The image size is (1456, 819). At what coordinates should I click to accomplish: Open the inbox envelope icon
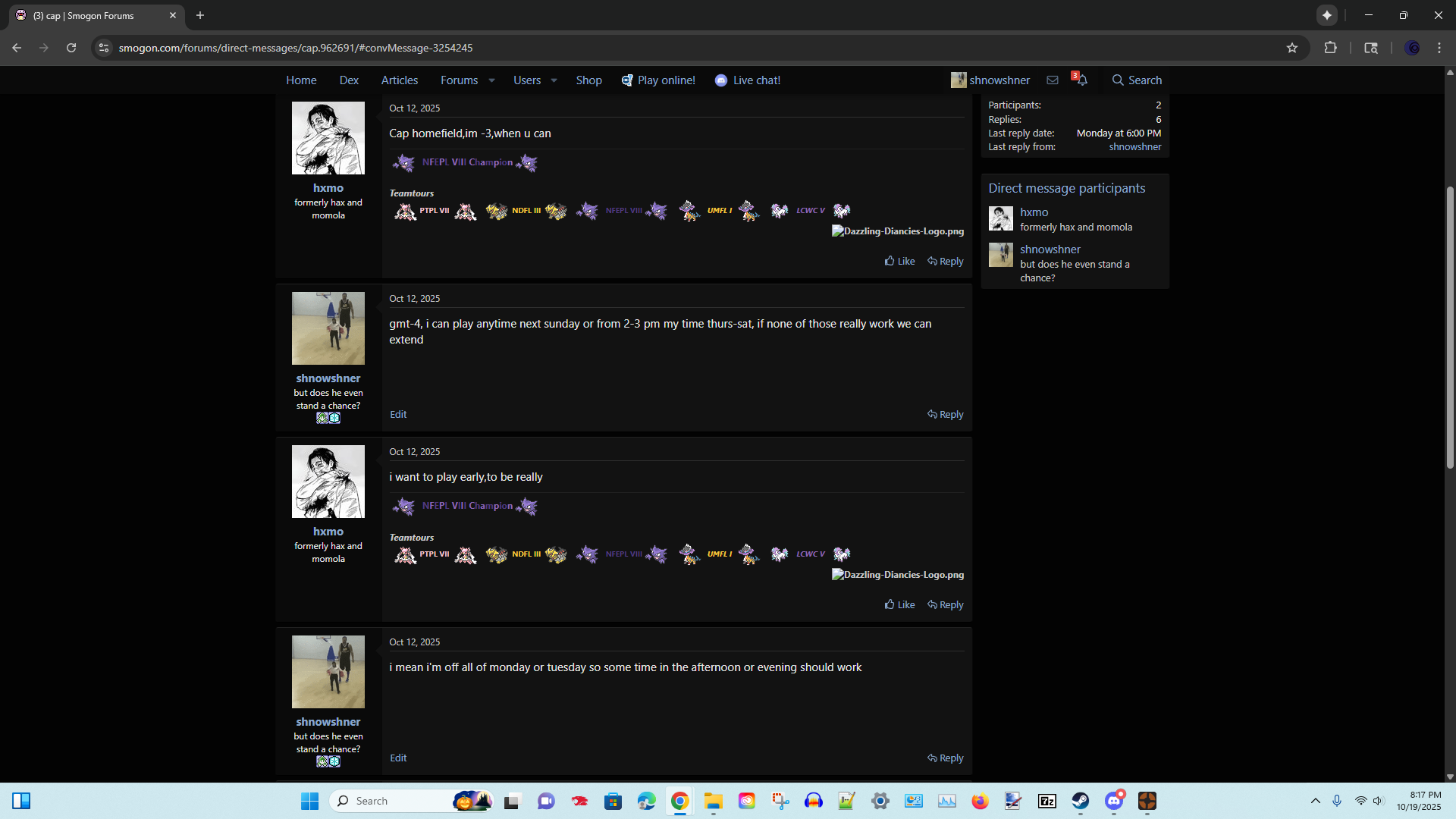click(x=1053, y=80)
